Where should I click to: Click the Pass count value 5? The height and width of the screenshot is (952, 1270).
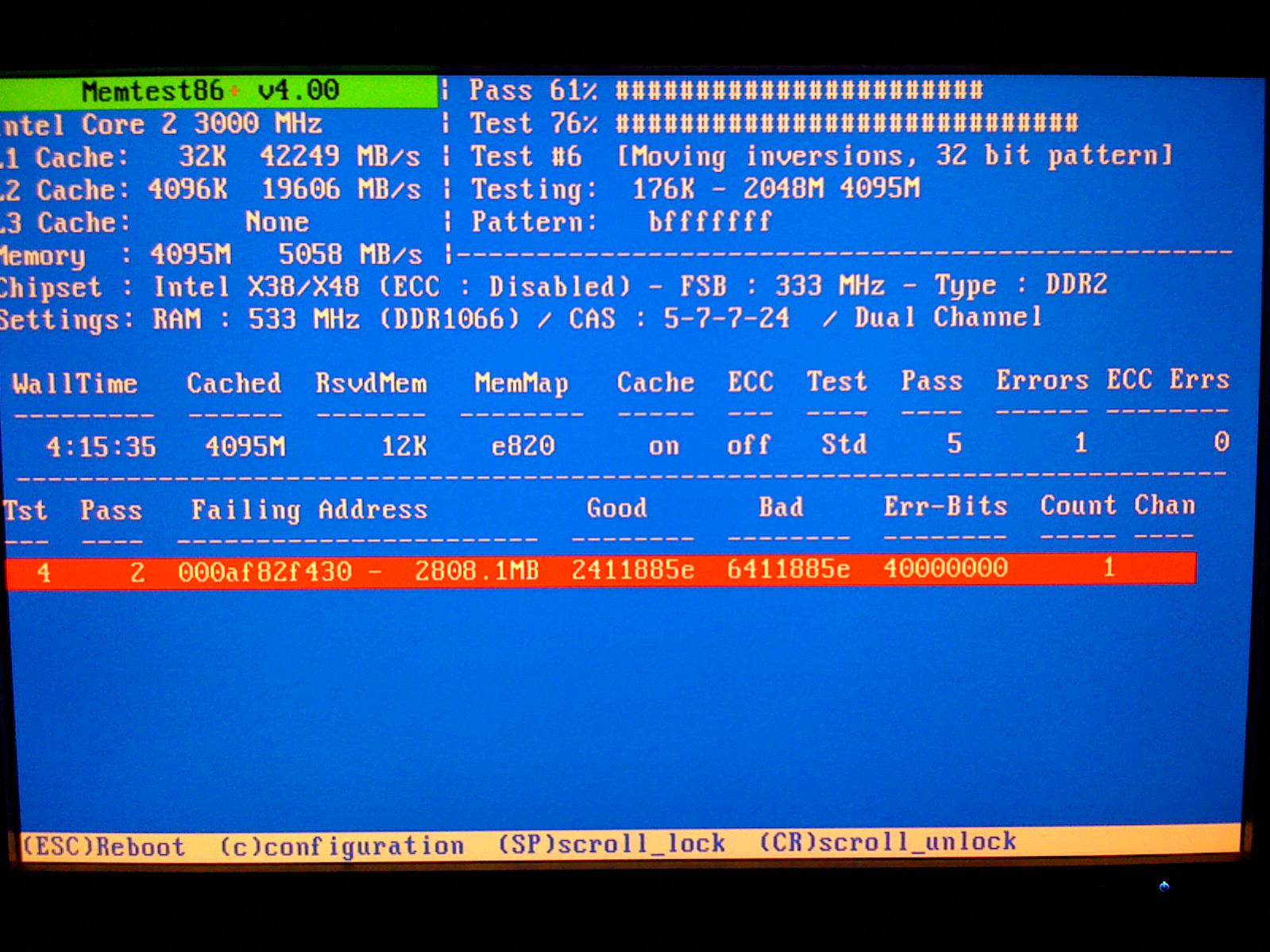[x=955, y=443]
